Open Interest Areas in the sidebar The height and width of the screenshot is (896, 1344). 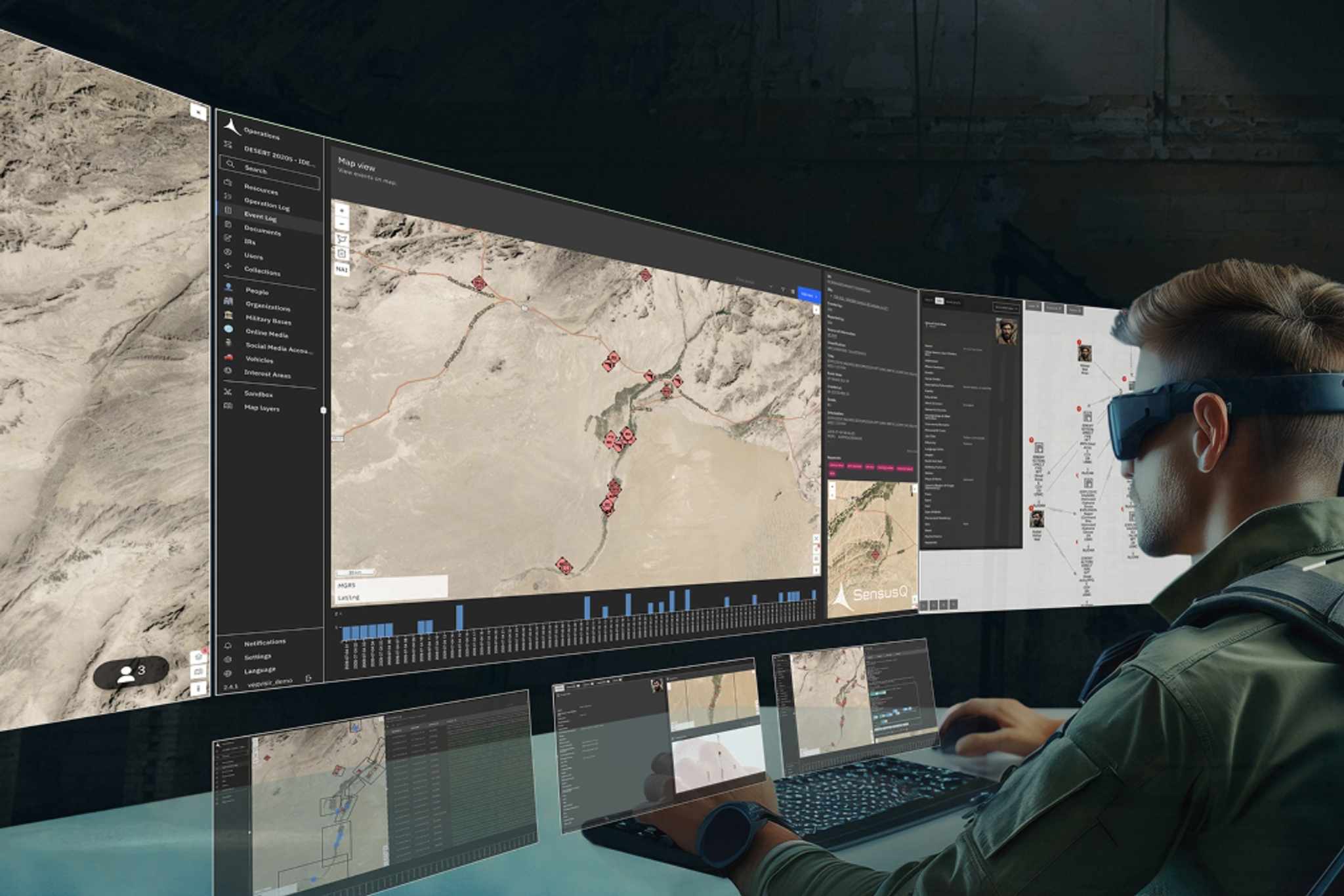pos(267,374)
